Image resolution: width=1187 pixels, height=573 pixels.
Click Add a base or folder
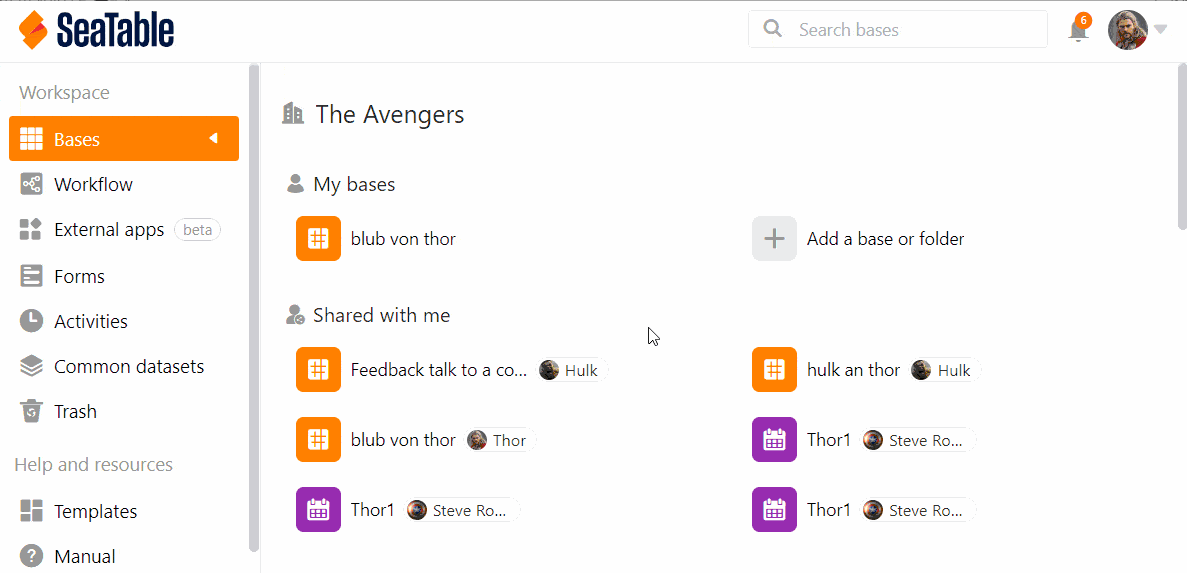point(885,239)
